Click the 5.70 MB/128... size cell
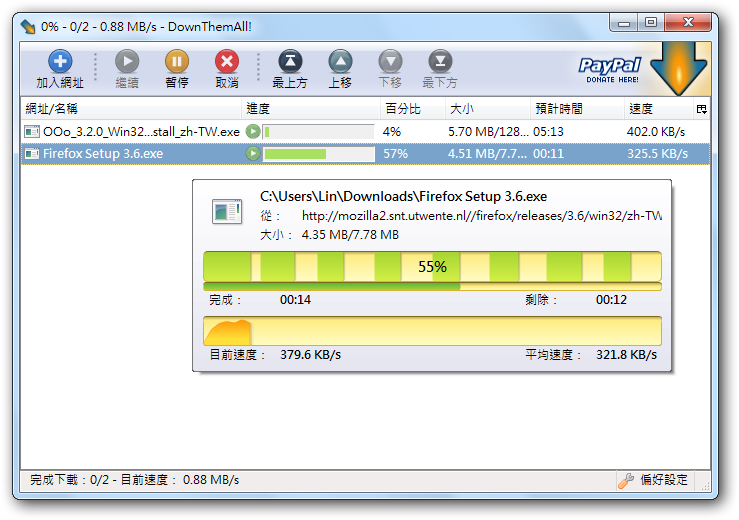The image size is (739, 520). (488, 132)
